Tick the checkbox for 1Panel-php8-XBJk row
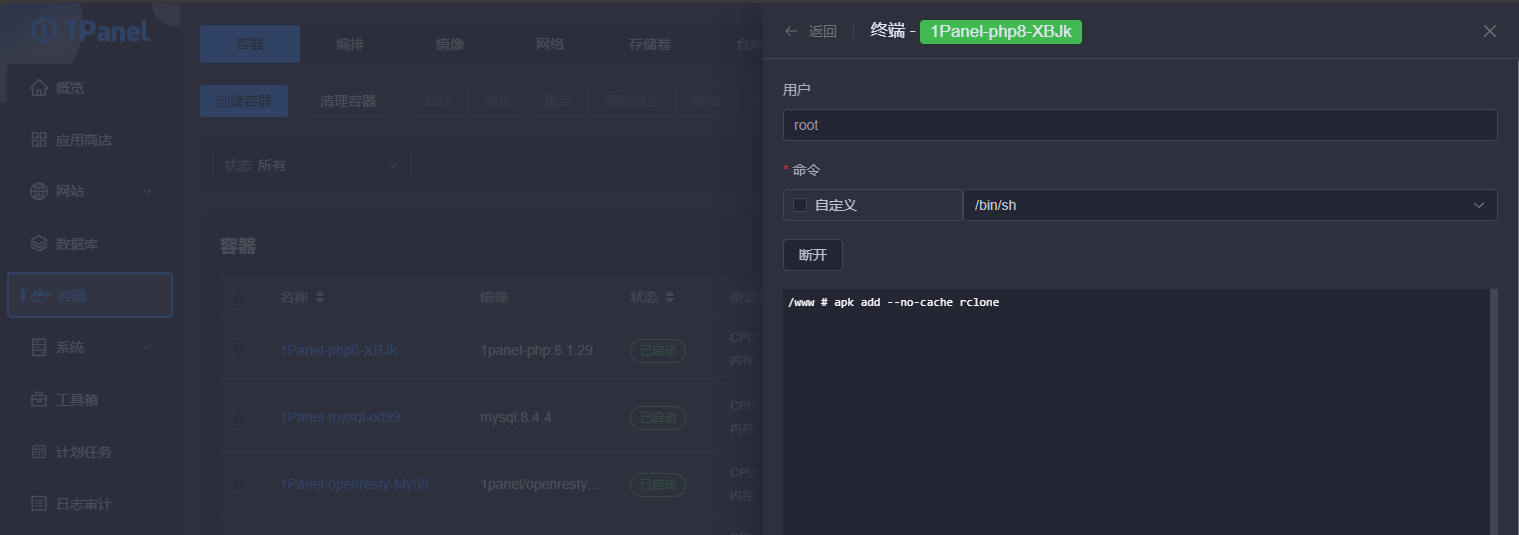Screen dimensions: 1519x535 tap(238, 350)
